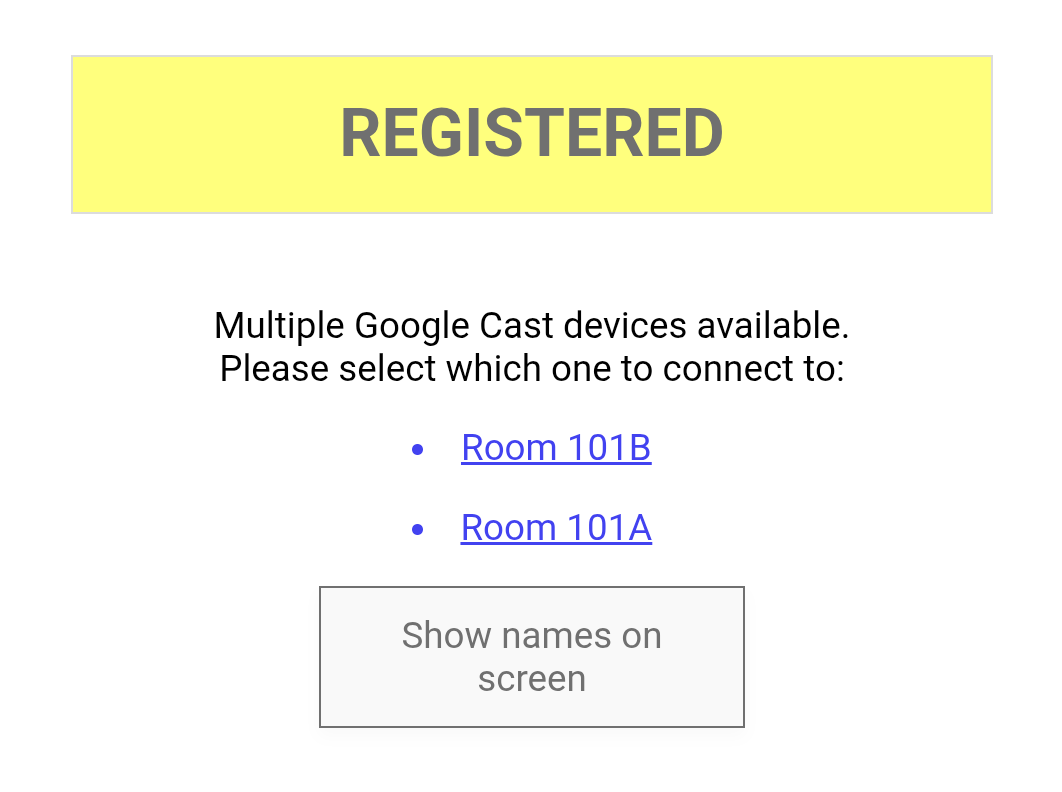Select the Room 101A cast device
The width and height of the screenshot is (1062, 792).
coord(556,528)
